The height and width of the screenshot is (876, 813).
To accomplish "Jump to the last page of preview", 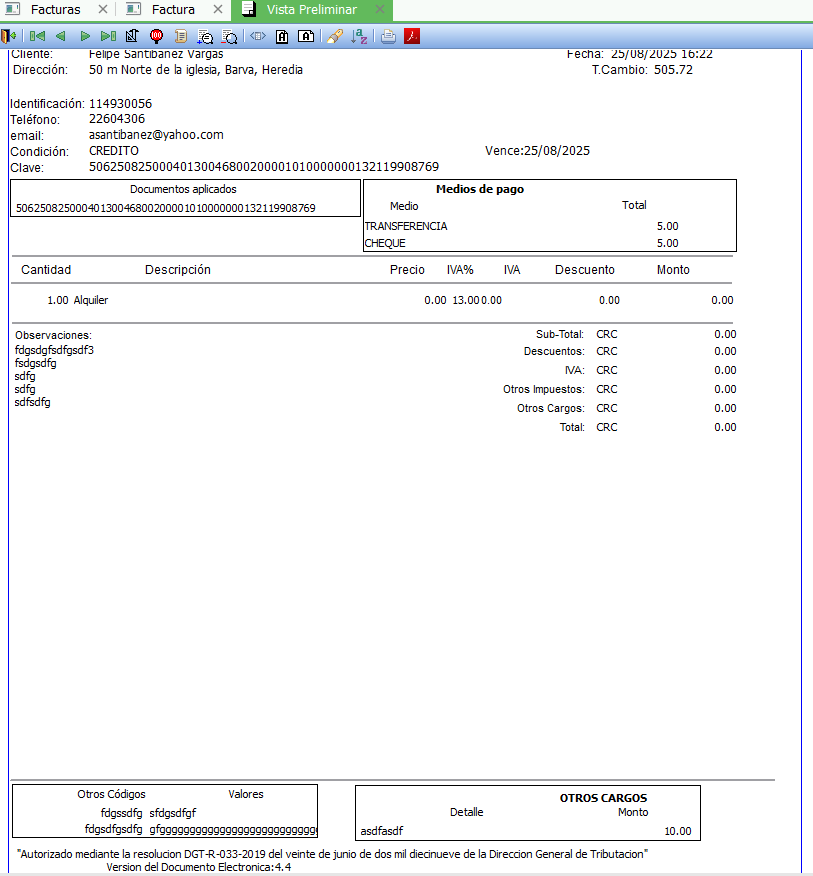I will [x=108, y=36].
